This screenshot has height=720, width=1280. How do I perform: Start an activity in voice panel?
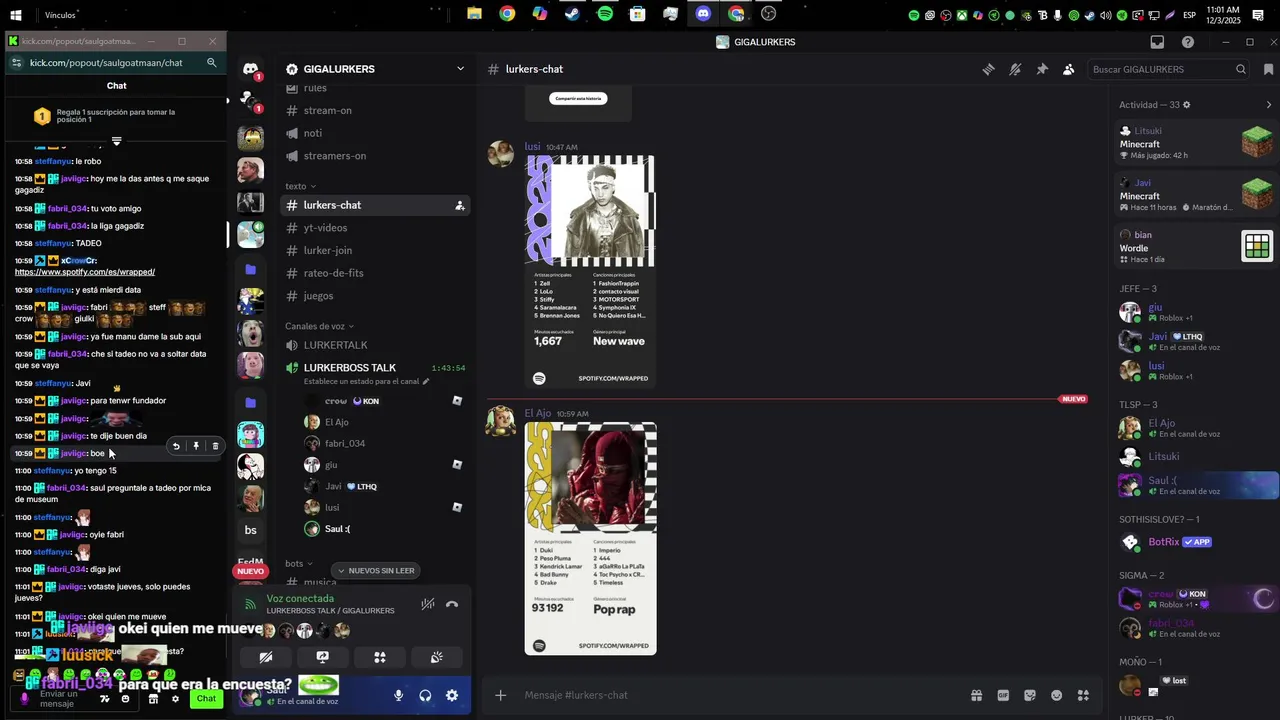coord(380,657)
